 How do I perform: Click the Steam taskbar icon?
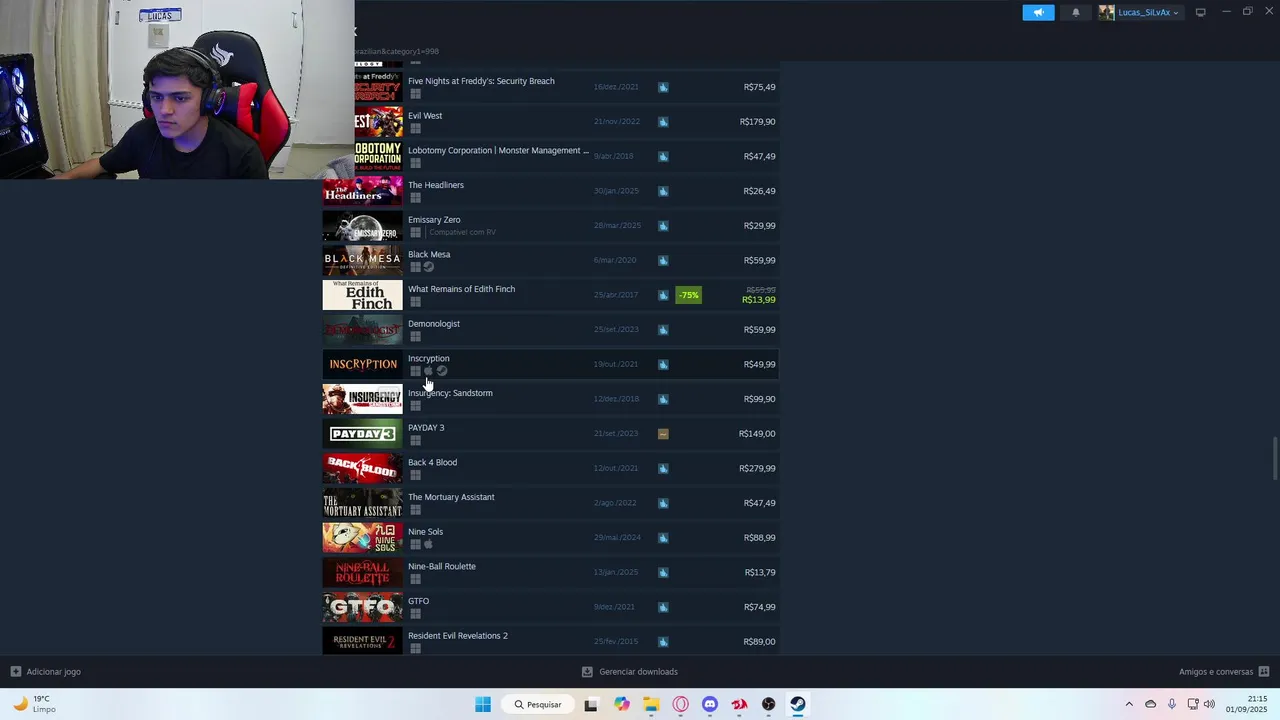pos(797,704)
